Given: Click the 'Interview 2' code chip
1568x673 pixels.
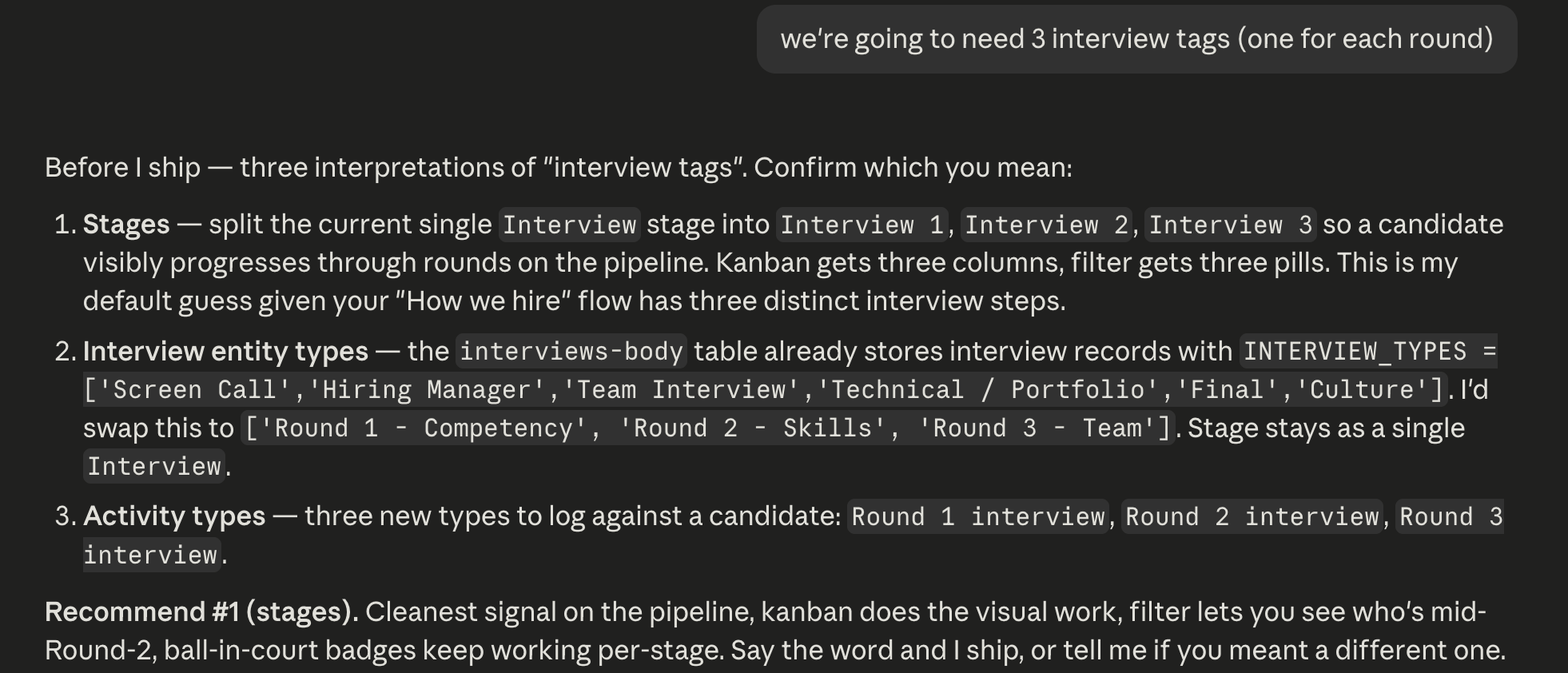Looking at the screenshot, I should (1046, 225).
